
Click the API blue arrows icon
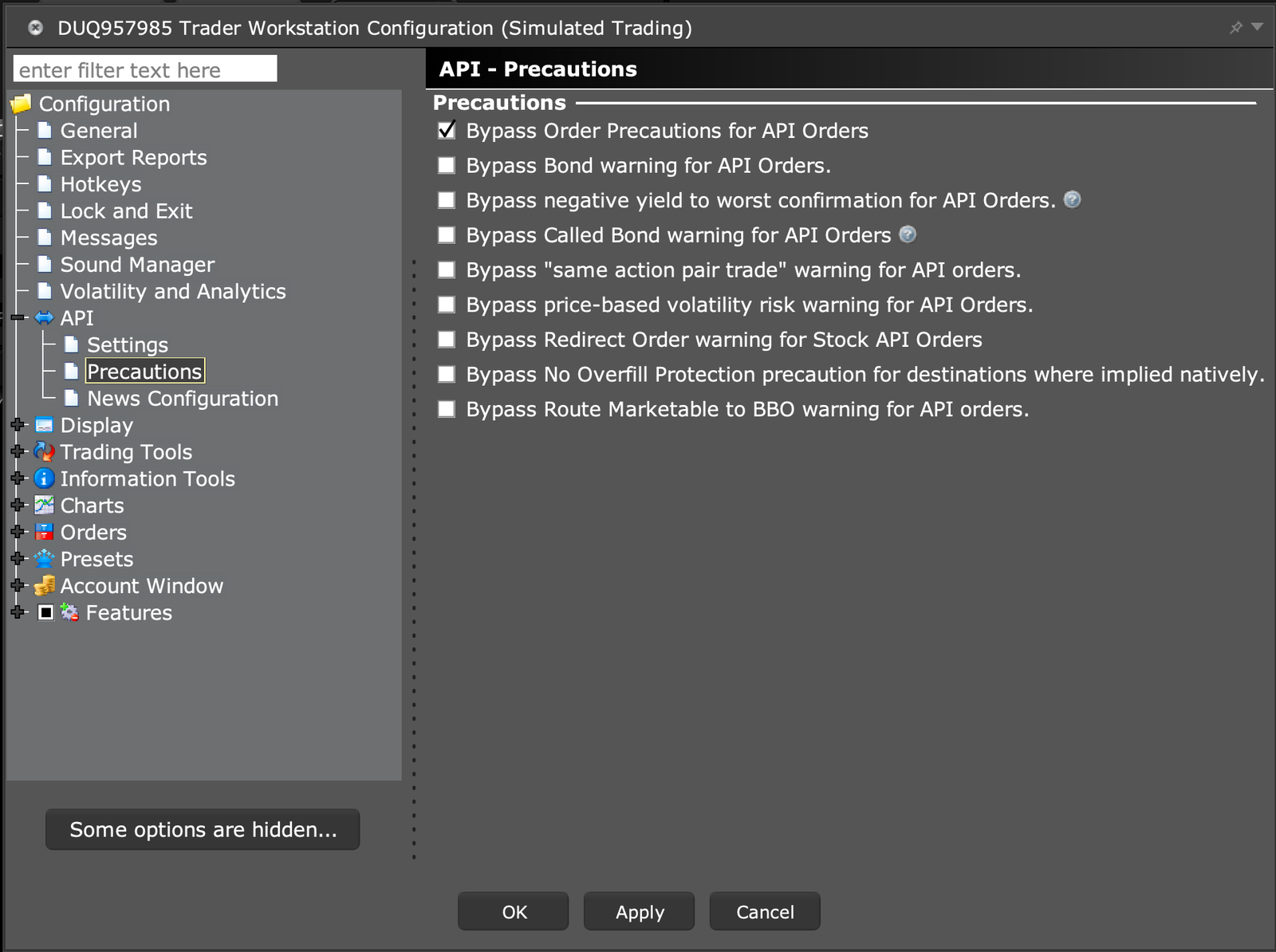pos(45,318)
